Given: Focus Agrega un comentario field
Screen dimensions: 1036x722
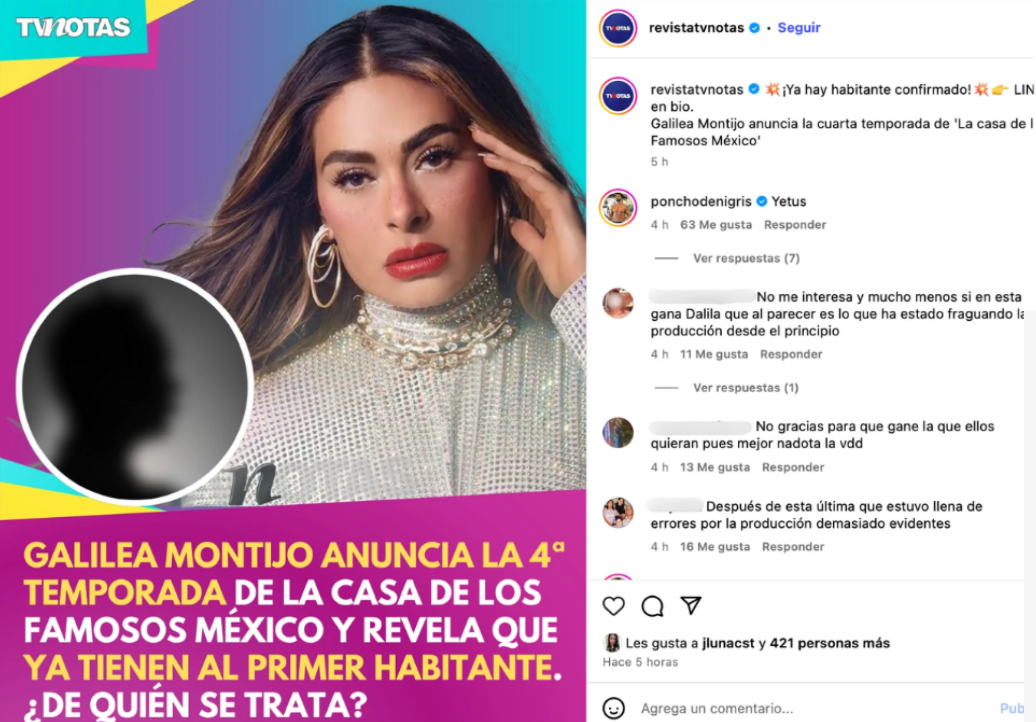Looking at the screenshot, I should point(816,708).
